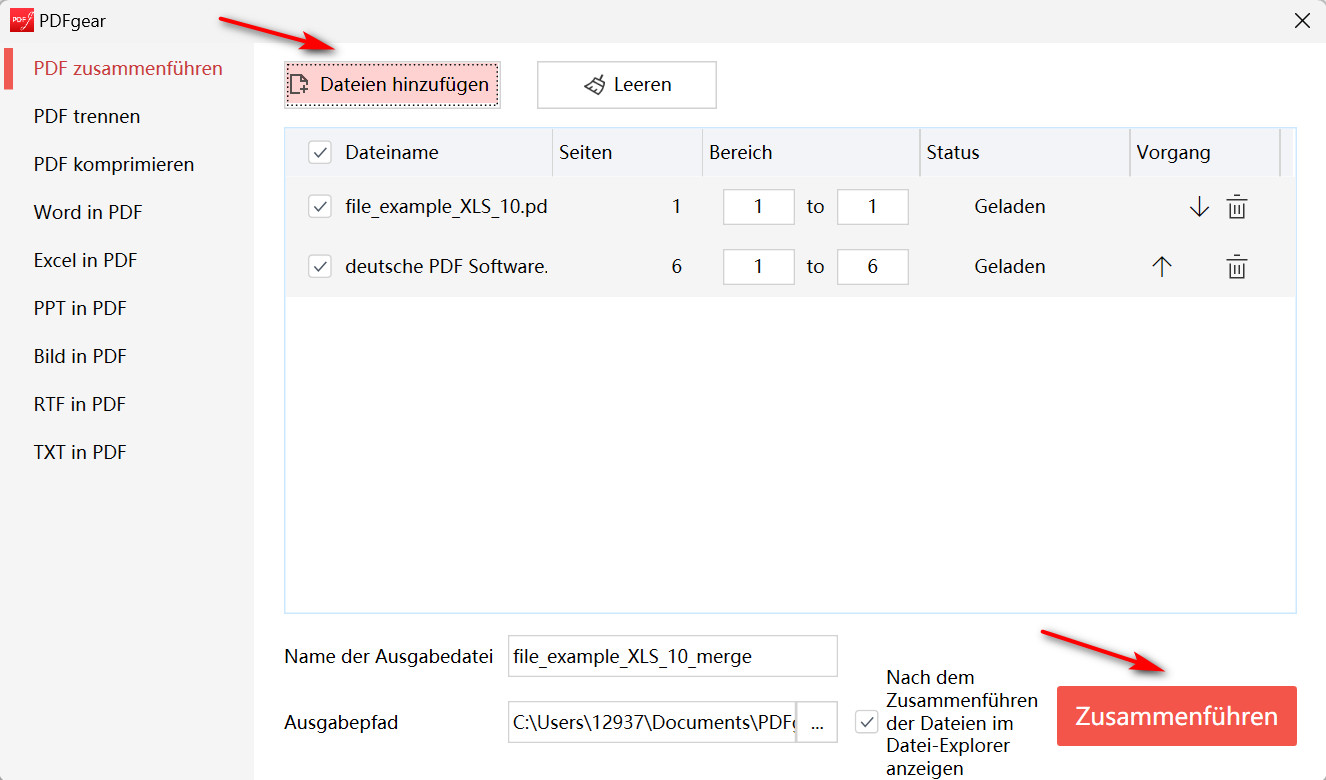
Task: Delete deutsche PDF Software row with trash icon
Action: (1237, 267)
